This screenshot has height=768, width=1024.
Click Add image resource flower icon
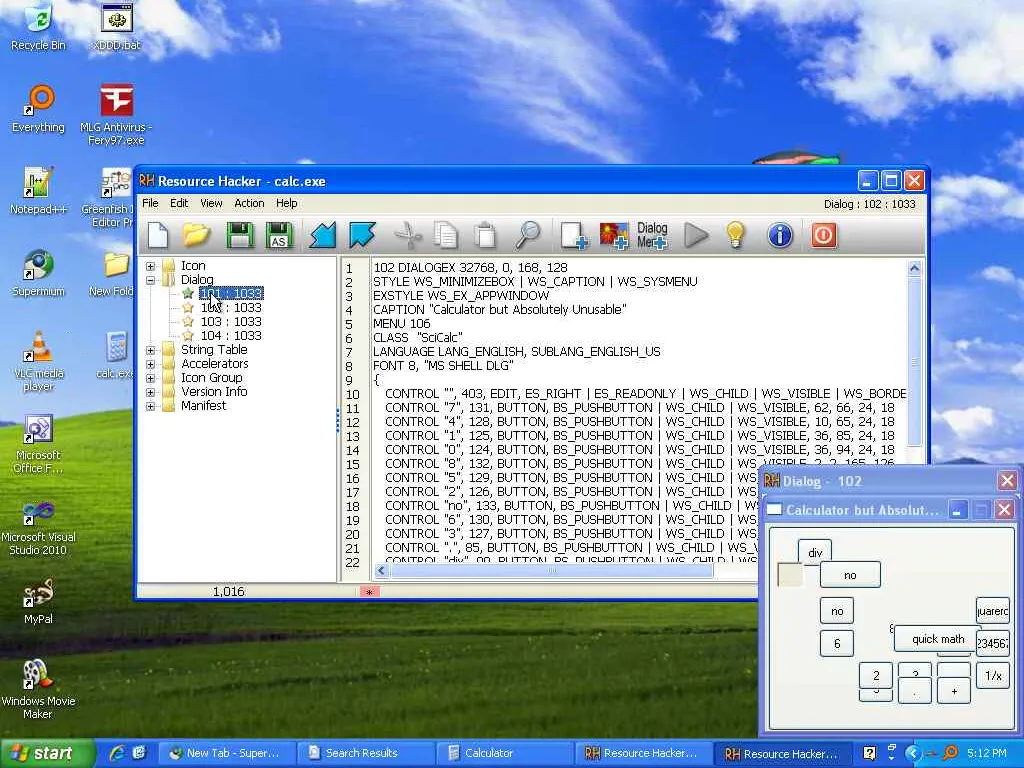point(614,235)
